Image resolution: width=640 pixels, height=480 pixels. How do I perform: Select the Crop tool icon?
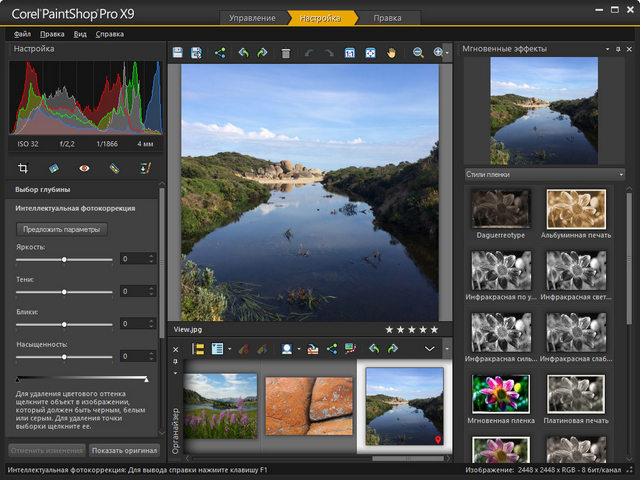[x=24, y=168]
